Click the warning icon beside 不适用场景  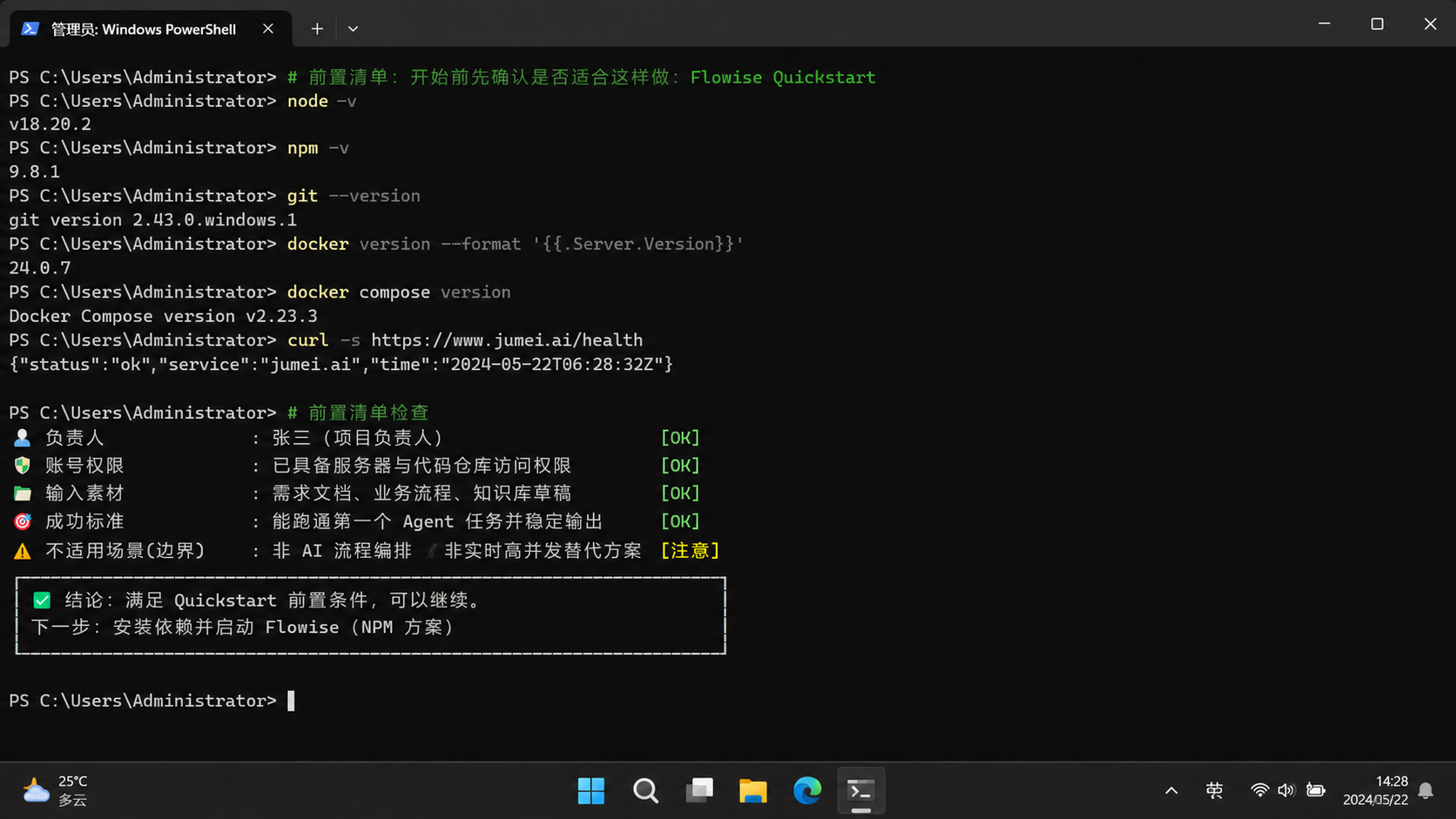[x=23, y=551]
